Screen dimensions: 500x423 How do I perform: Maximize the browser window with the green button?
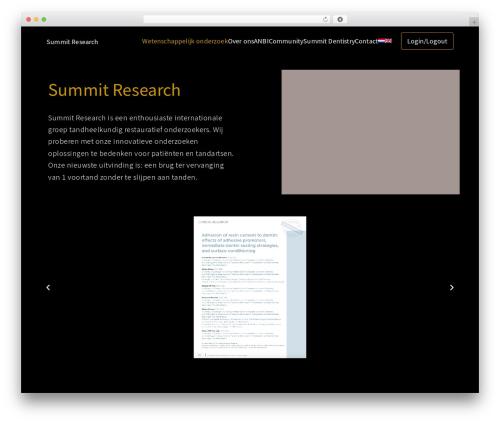44,19
